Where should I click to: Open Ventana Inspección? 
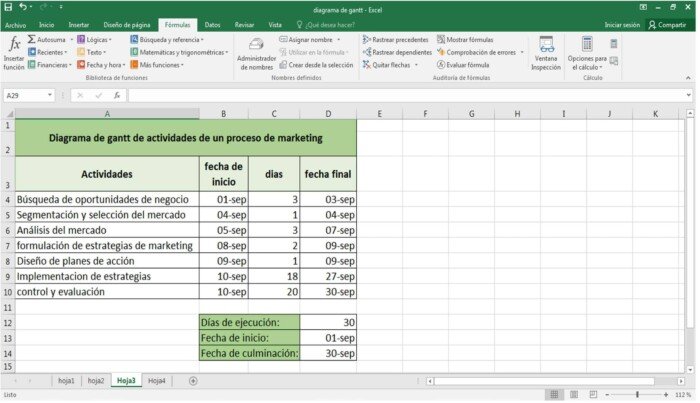click(546, 52)
